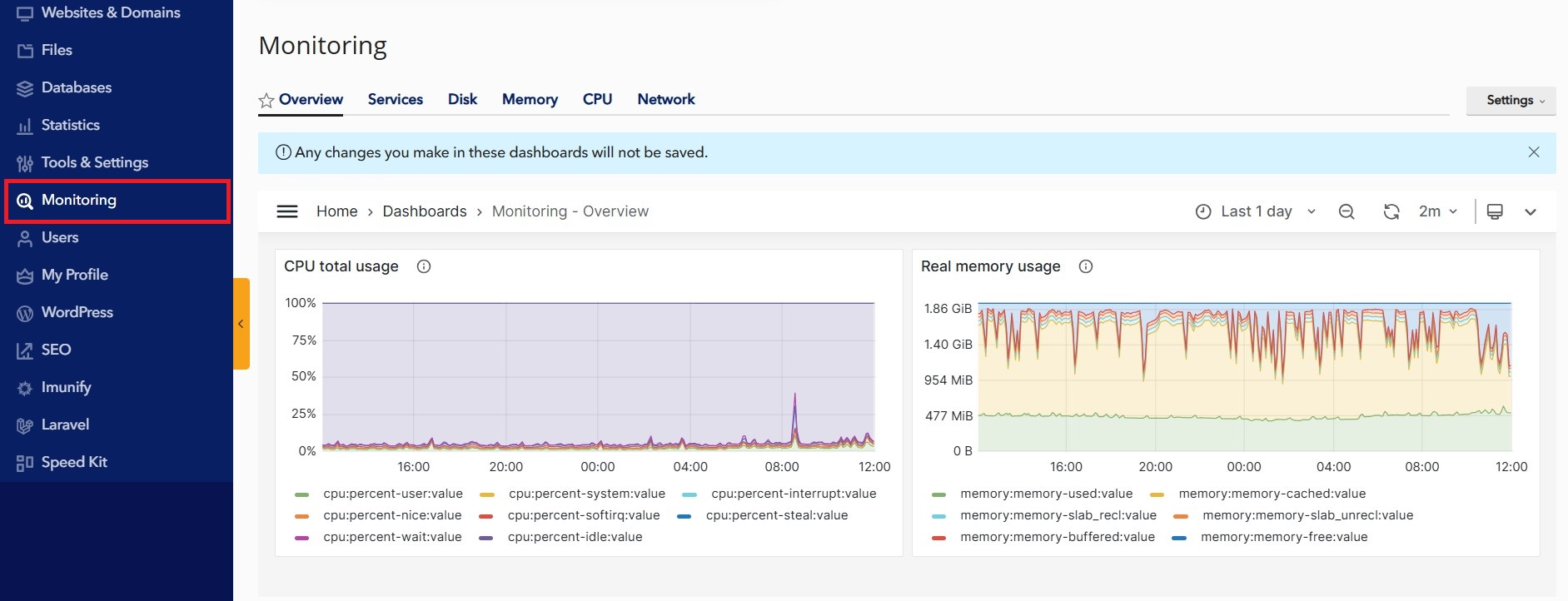This screenshot has height=601, width=1568.
Task: Open the Settings dropdown
Action: 1511,100
